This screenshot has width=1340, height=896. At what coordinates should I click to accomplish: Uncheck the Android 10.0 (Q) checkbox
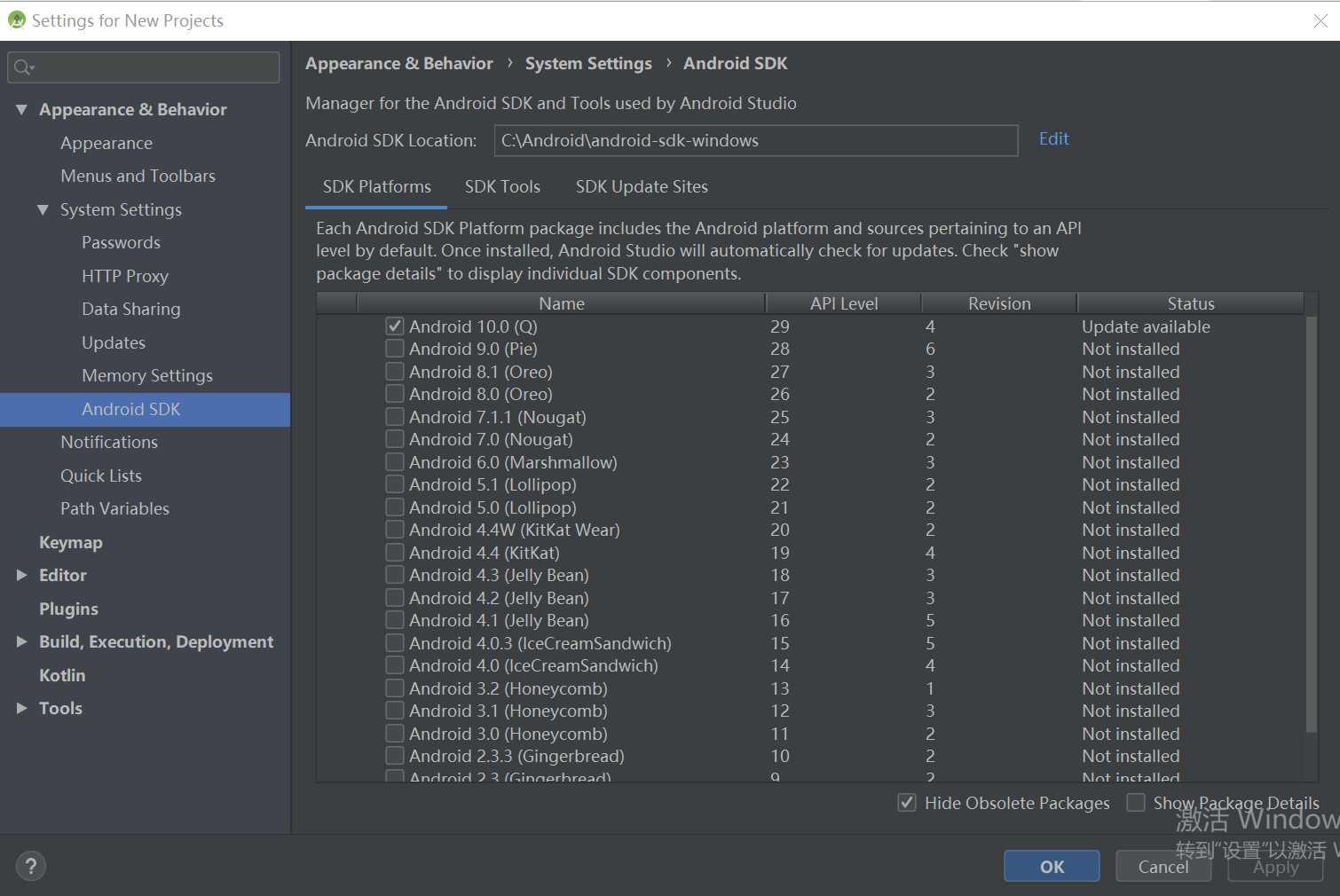395,326
